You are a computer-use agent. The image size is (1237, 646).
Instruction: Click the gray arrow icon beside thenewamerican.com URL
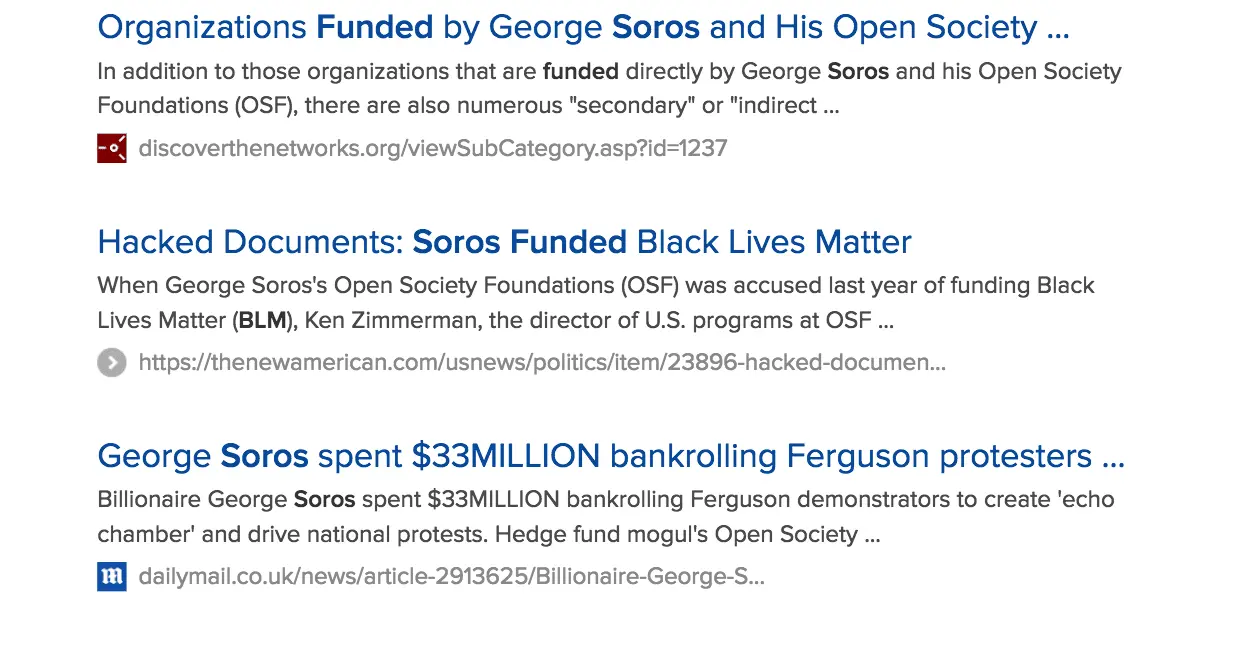tap(112, 362)
